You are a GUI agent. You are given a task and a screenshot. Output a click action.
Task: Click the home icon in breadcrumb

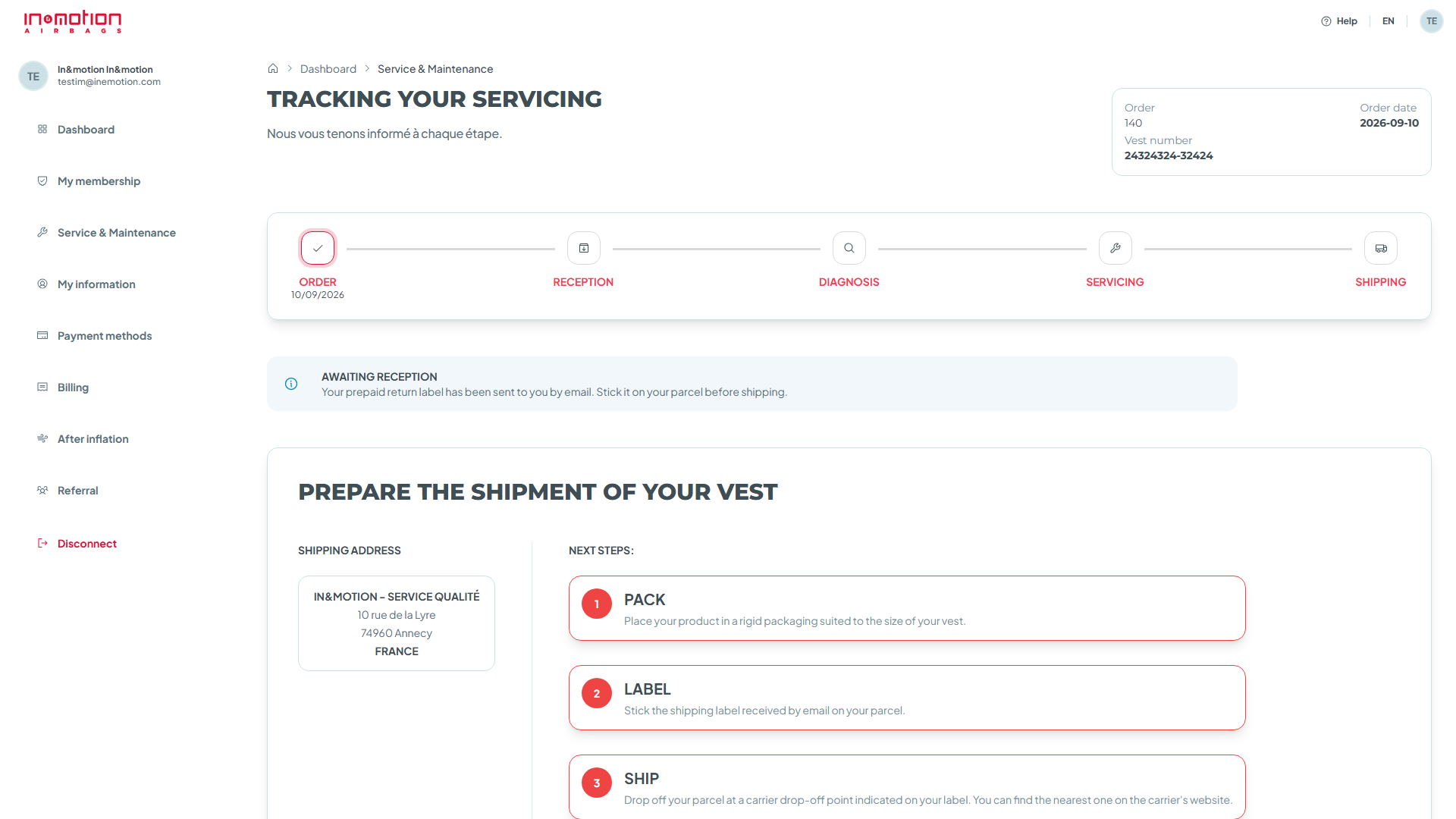click(273, 68)
